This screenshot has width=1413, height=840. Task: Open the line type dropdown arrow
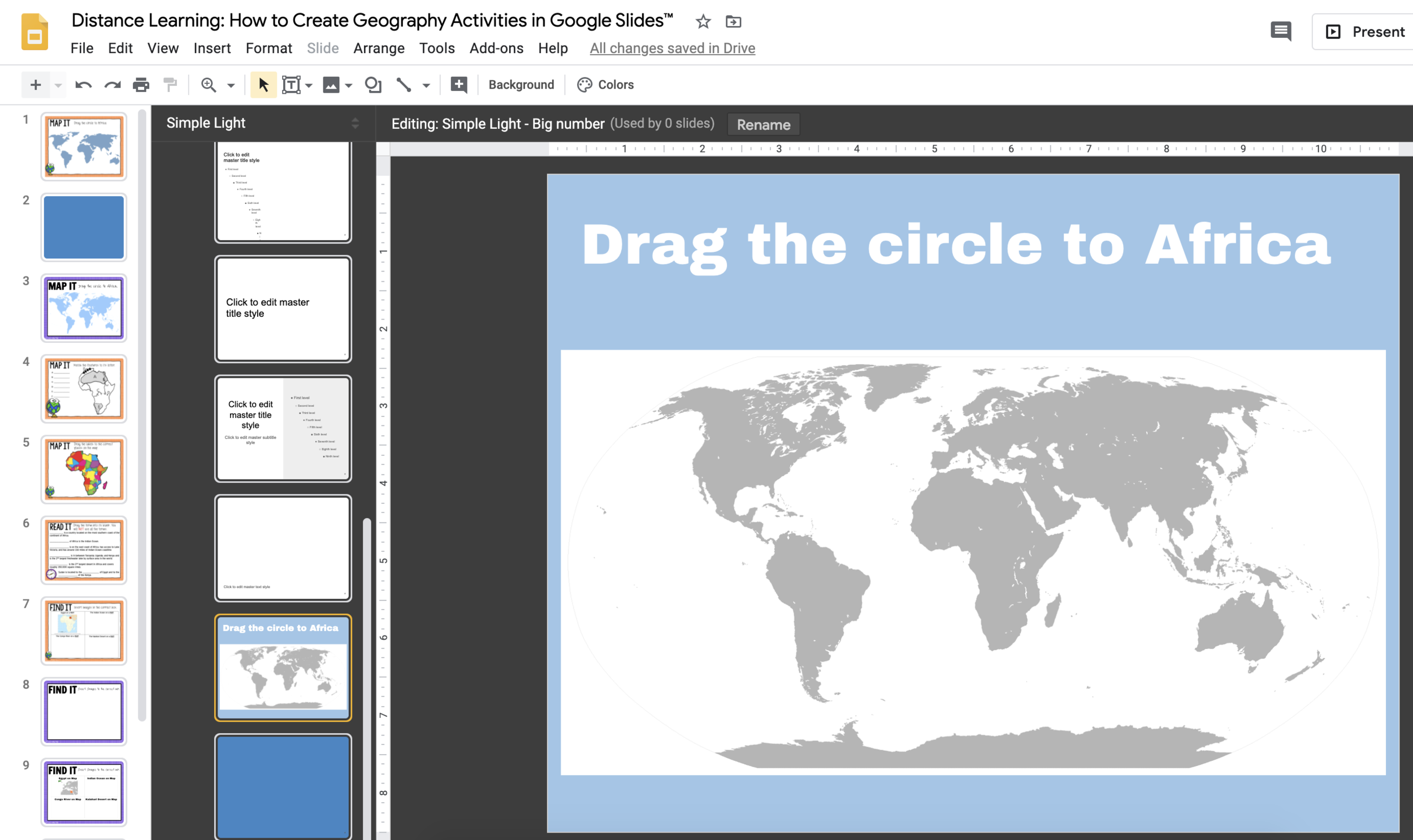click(x=427, y=85)
